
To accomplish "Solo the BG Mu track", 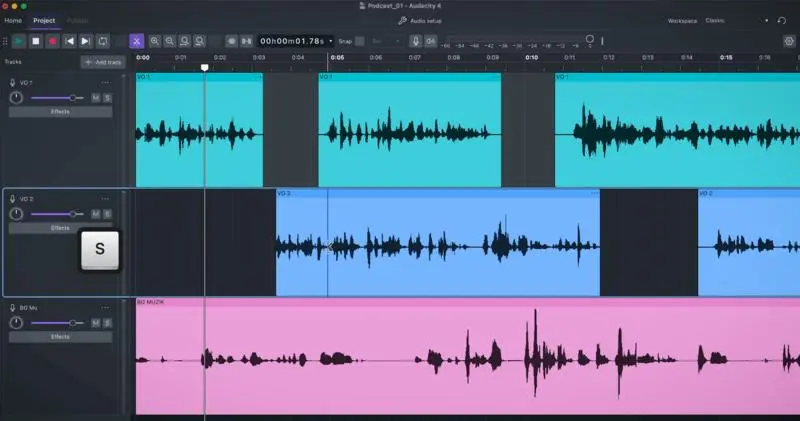I will (x=107, y=323).
